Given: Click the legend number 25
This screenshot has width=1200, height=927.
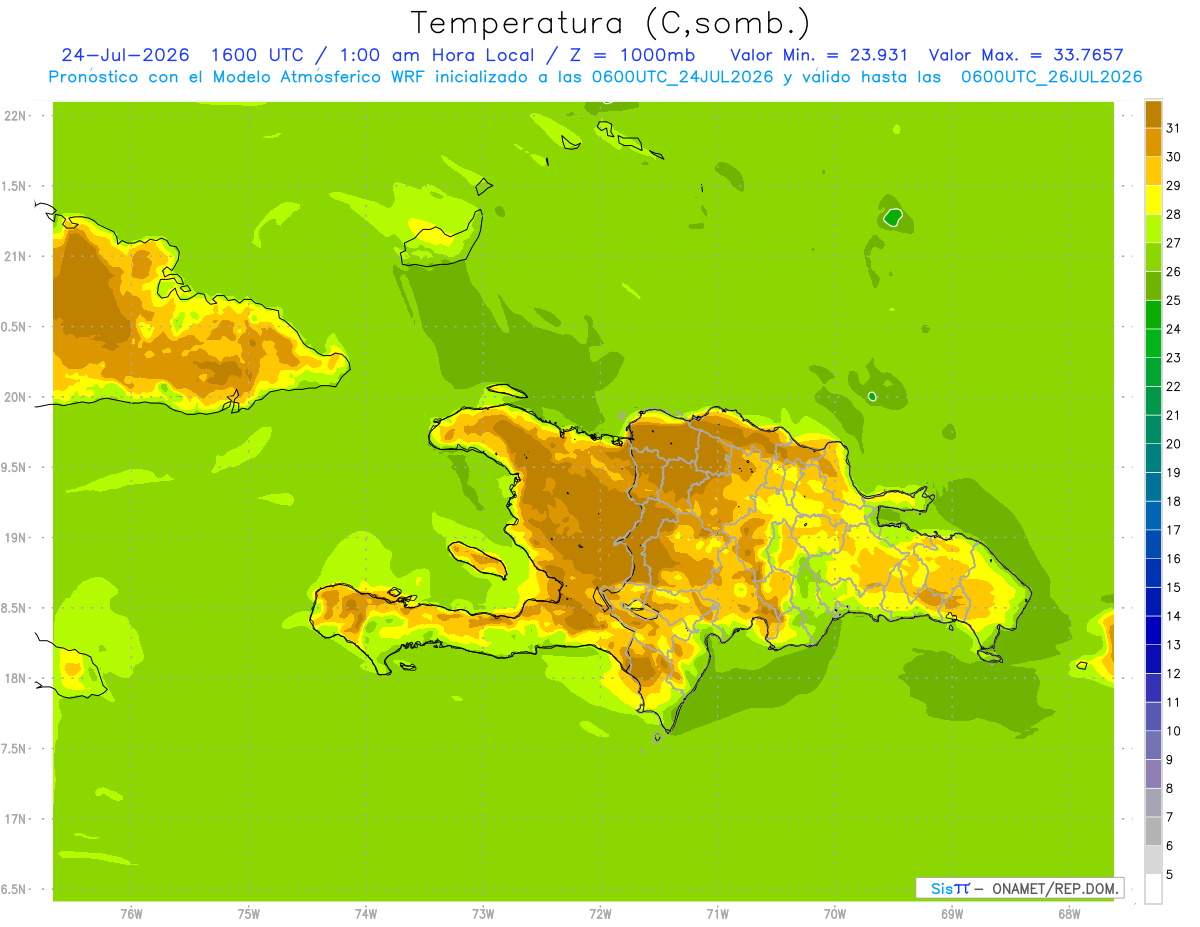Looking at the screenshot, I should [1174, 300].
